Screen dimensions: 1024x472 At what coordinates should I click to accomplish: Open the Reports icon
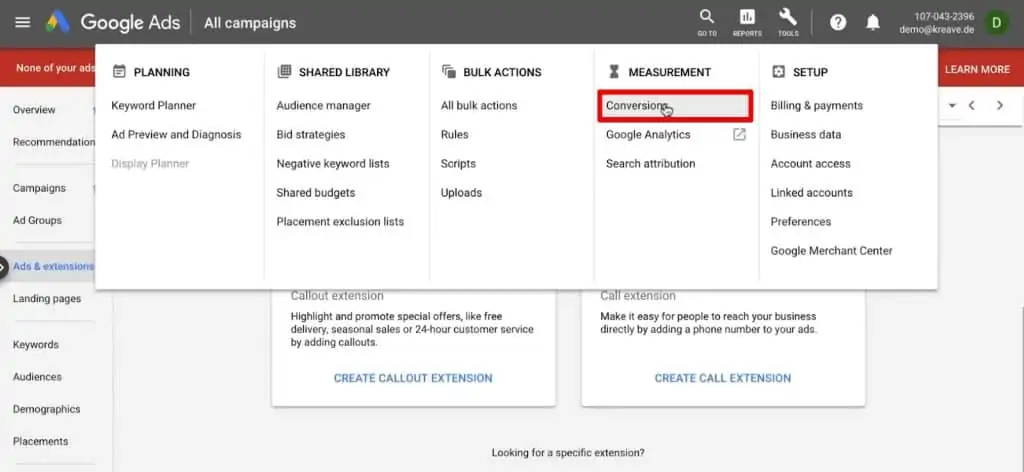[747, 23]
